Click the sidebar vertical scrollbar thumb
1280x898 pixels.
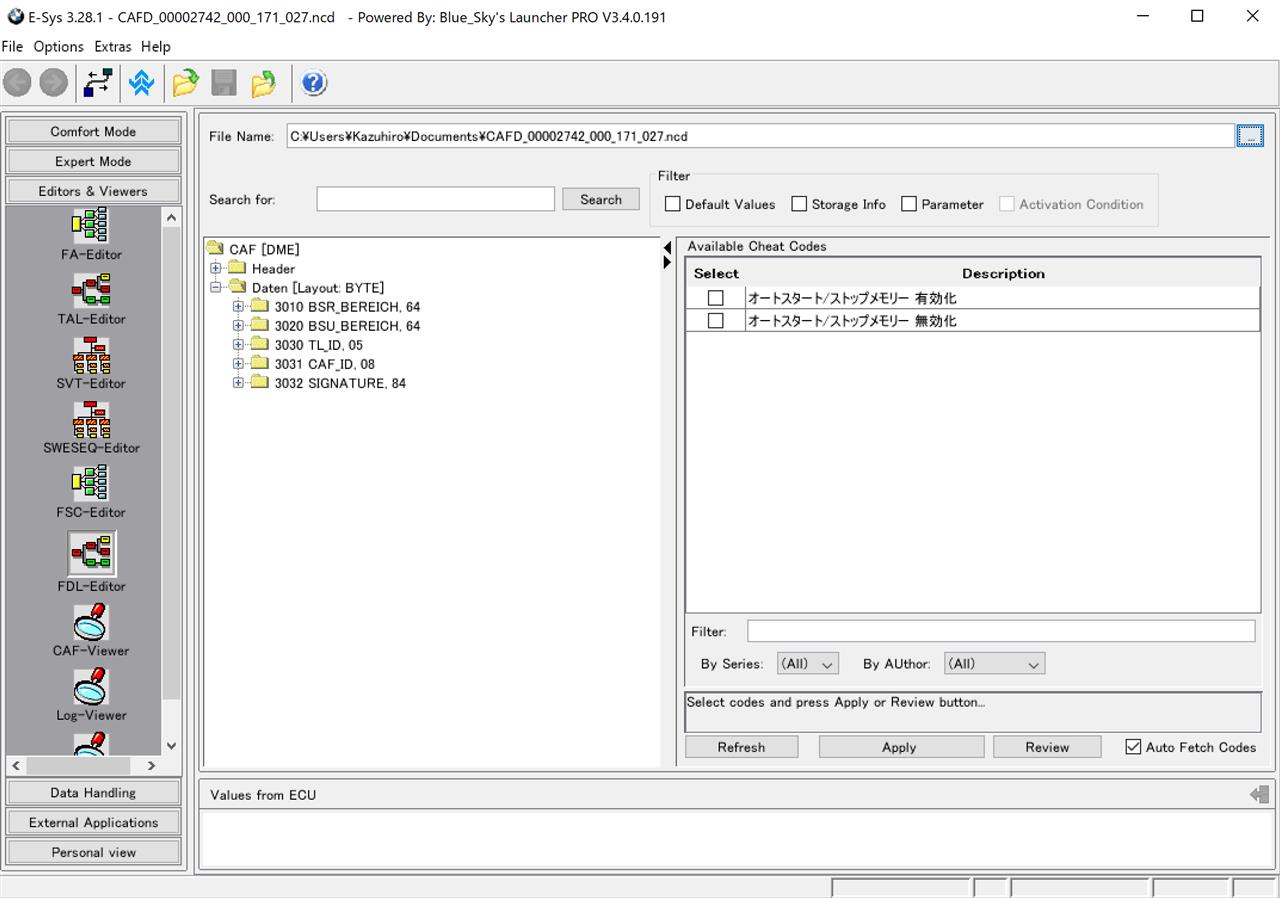click(x=171, y=465)
